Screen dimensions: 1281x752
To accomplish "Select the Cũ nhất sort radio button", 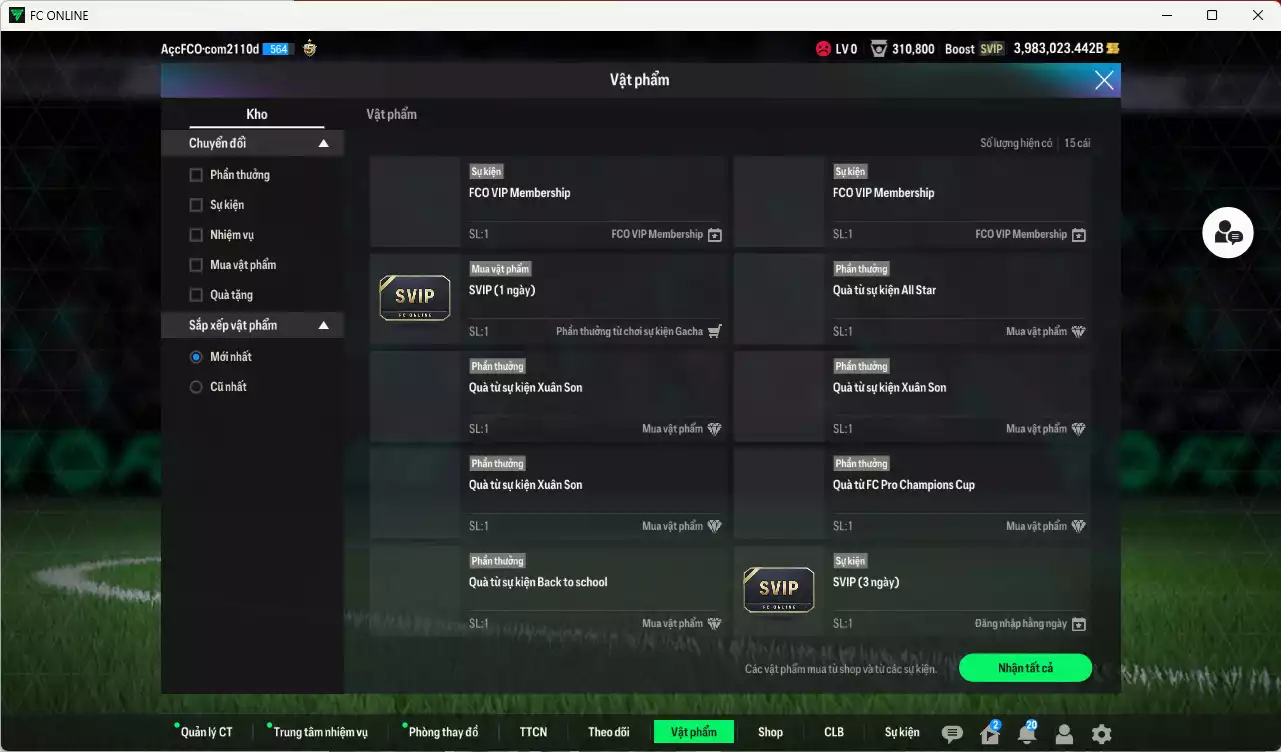I will pos(196,387).
